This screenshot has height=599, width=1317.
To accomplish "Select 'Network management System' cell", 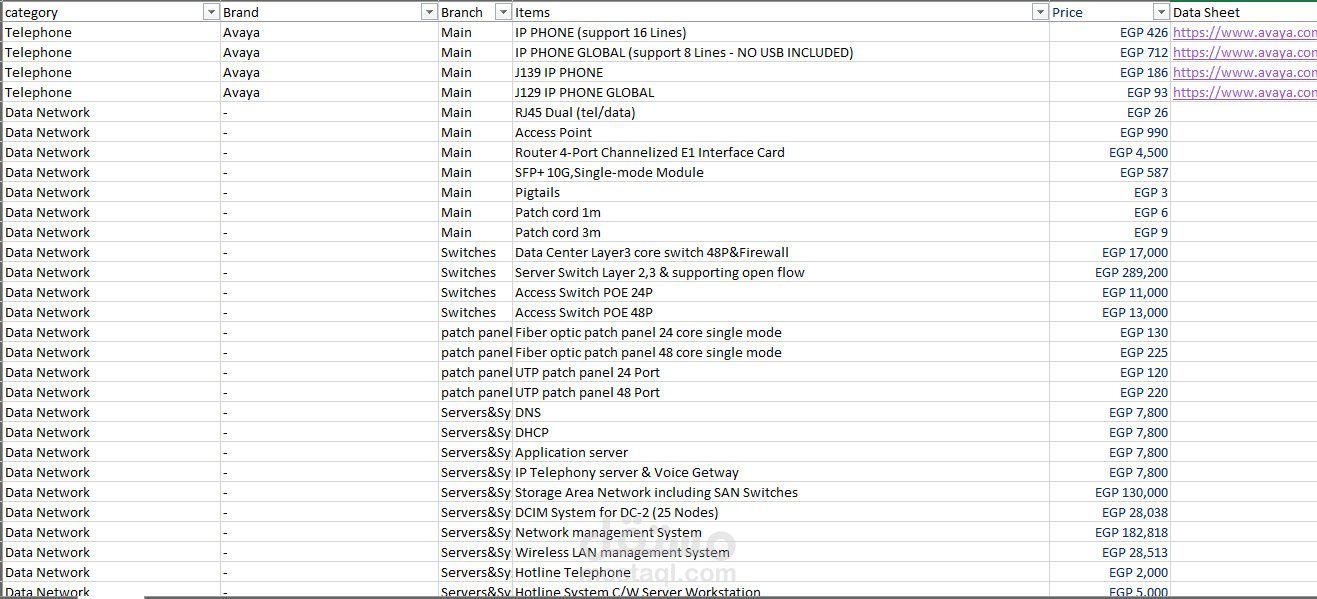I will click(781, 532).
